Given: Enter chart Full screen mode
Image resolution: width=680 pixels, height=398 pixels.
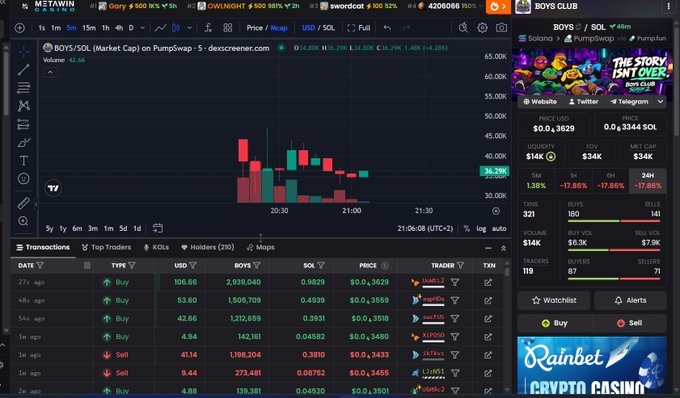Looking at the screenshot, I should (359, 28).
